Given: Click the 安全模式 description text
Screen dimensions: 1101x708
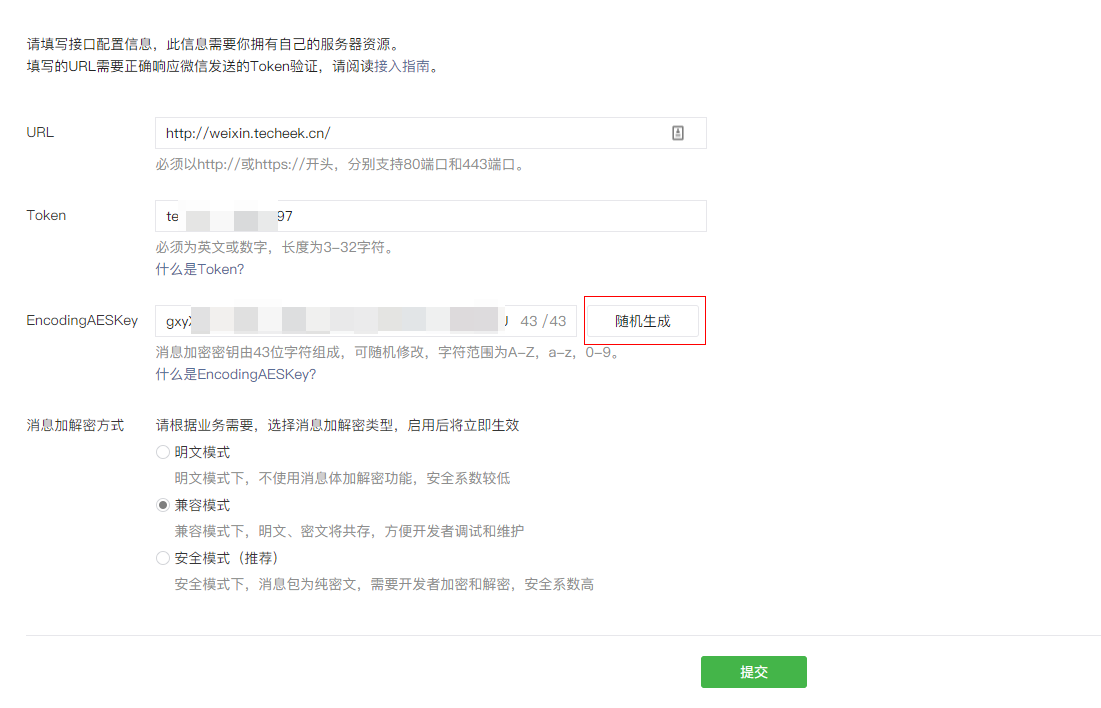Looking at the screenshot, I should click(x=384, y=584).
